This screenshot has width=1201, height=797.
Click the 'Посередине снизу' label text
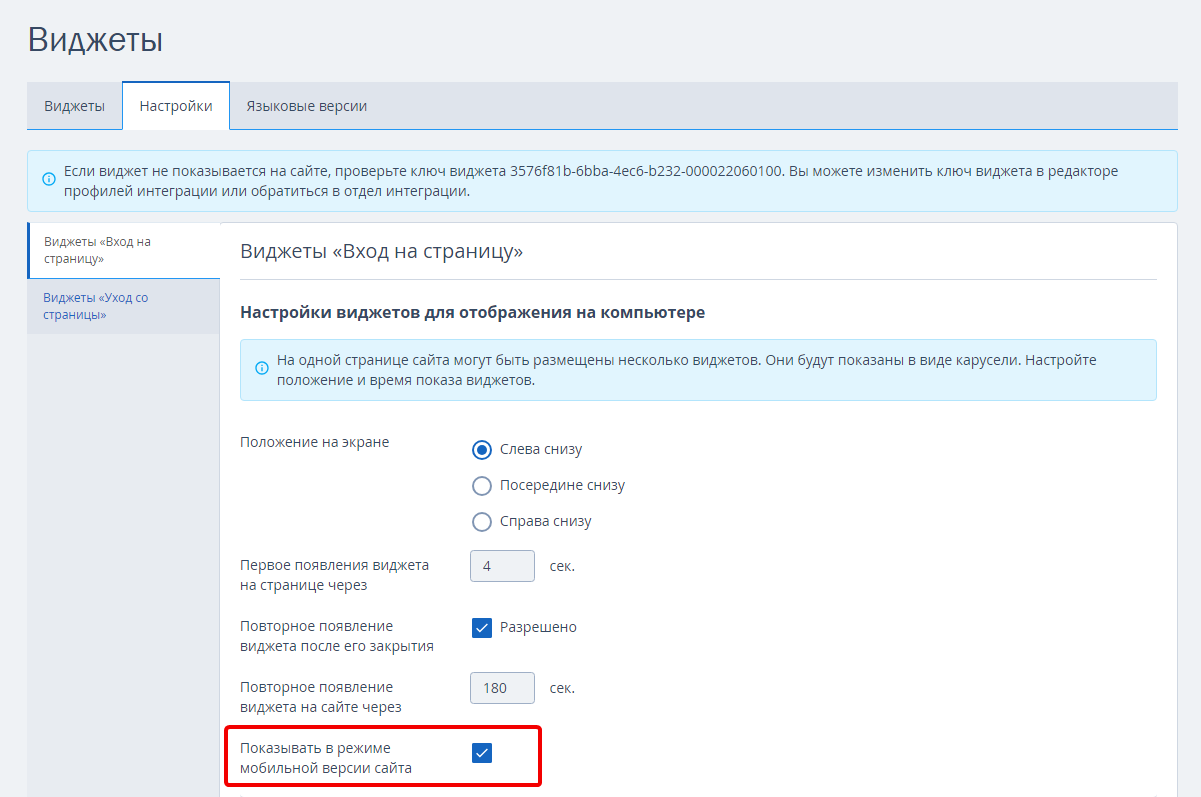[x=563, y=486]
